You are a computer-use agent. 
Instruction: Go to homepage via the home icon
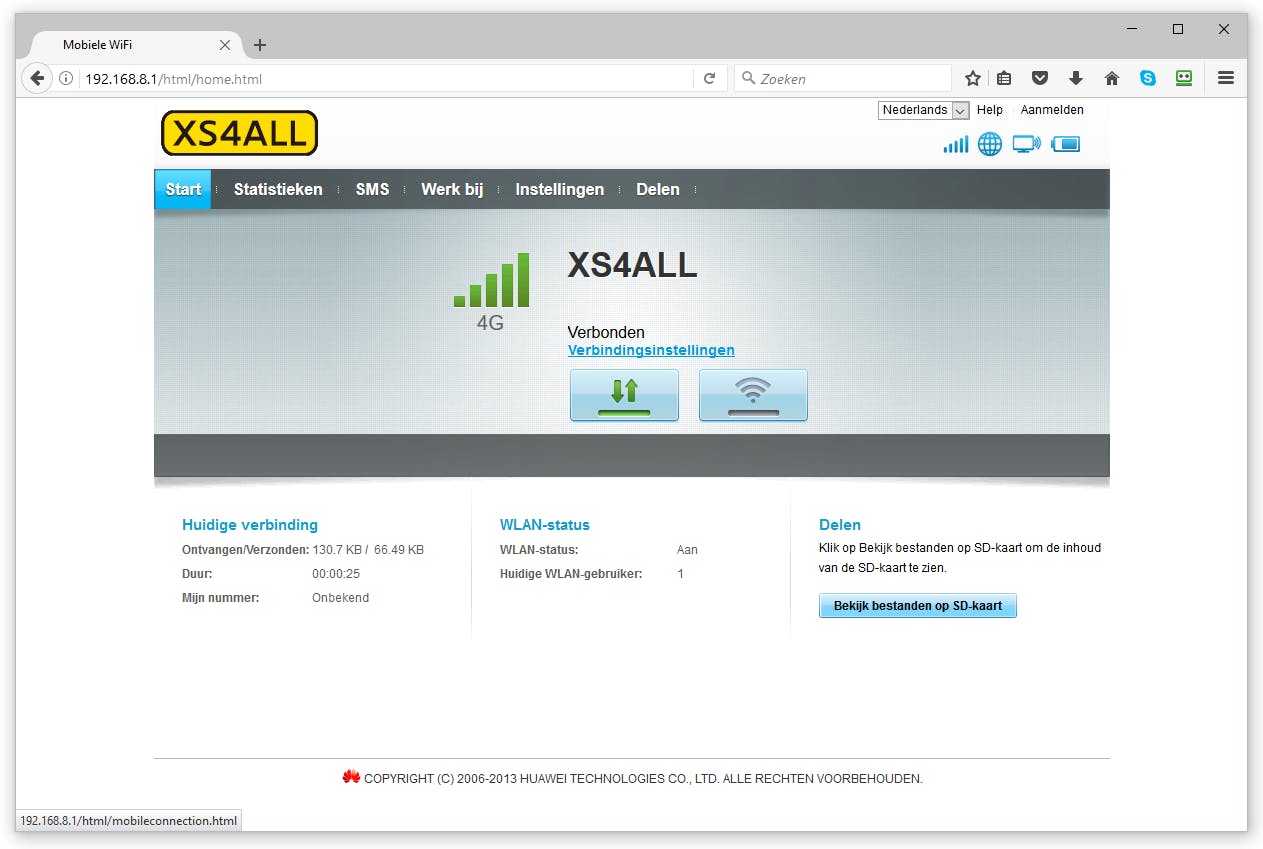coord(1112,77)
